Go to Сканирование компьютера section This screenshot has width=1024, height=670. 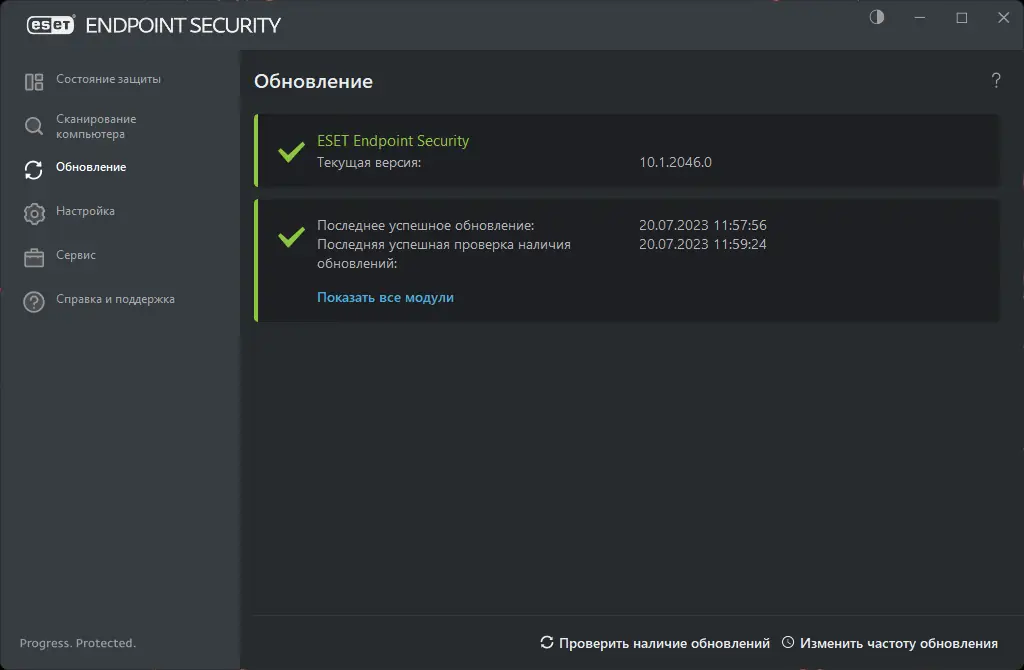(96, 126)
